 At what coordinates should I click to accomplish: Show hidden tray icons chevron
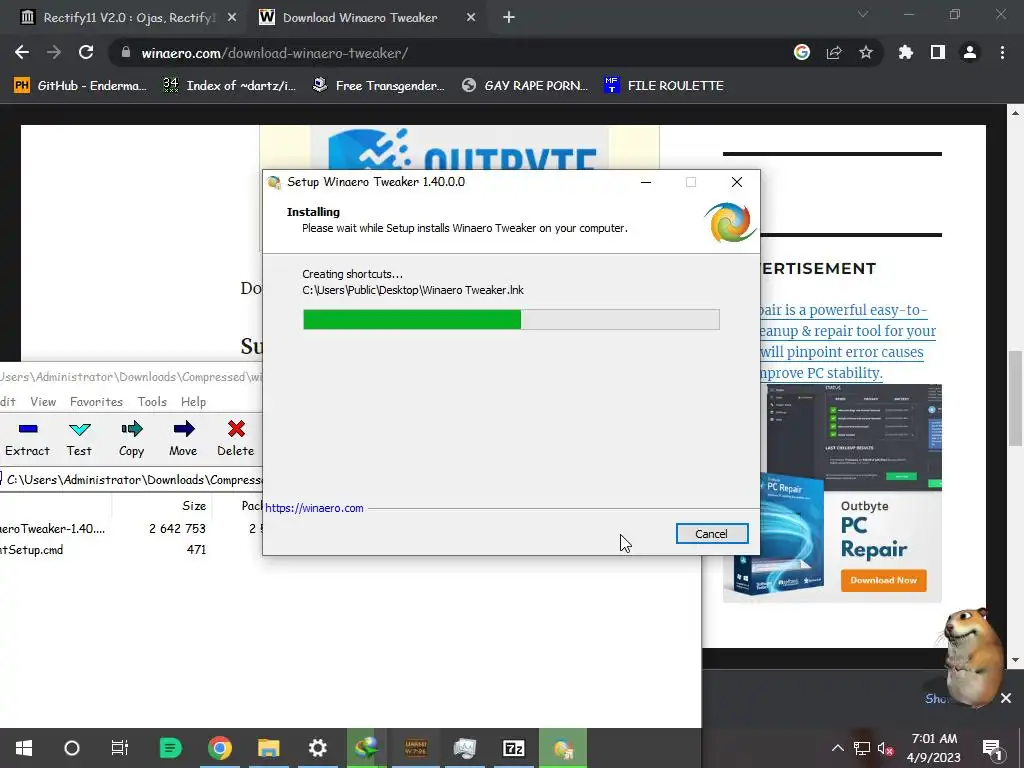tap(837, 748)
